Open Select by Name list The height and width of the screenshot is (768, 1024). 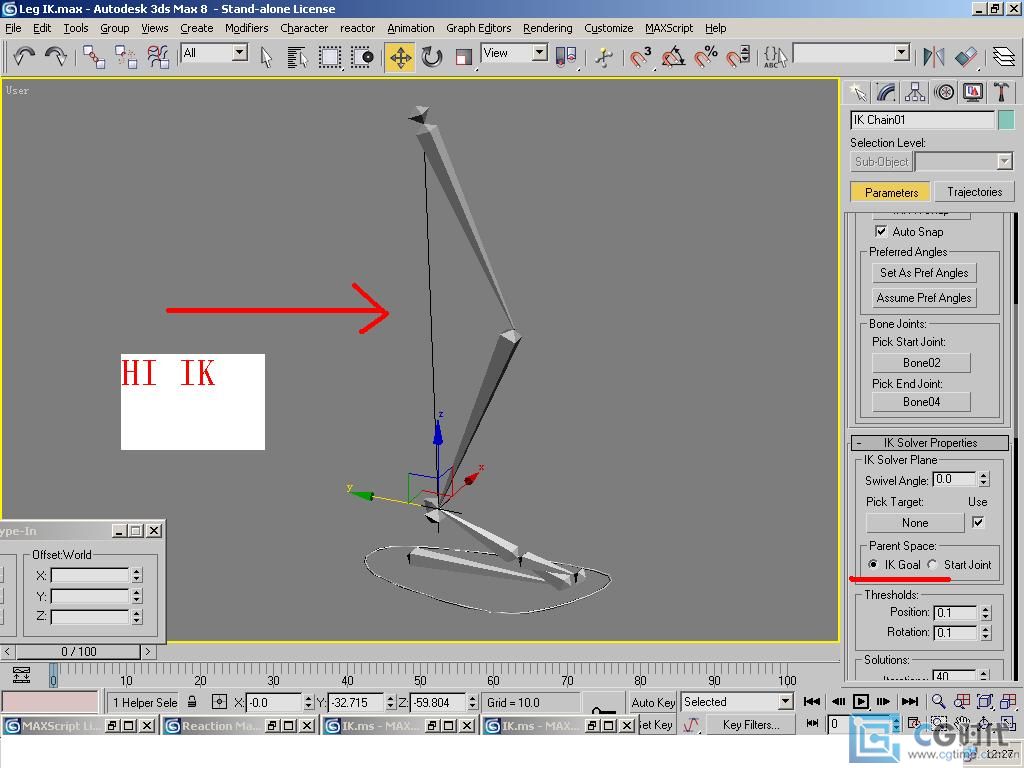pos(297,57)
